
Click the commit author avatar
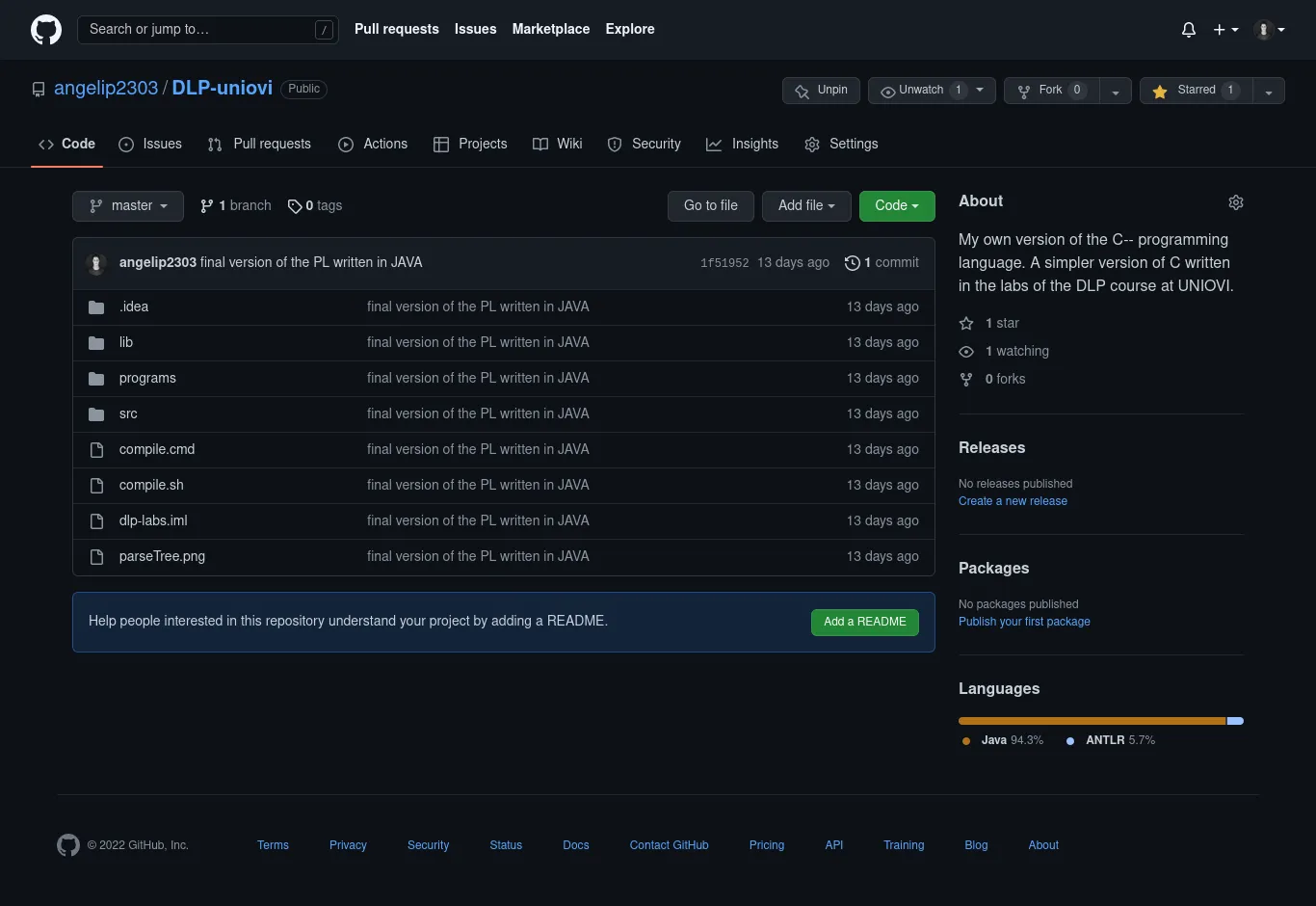point(96,263)
